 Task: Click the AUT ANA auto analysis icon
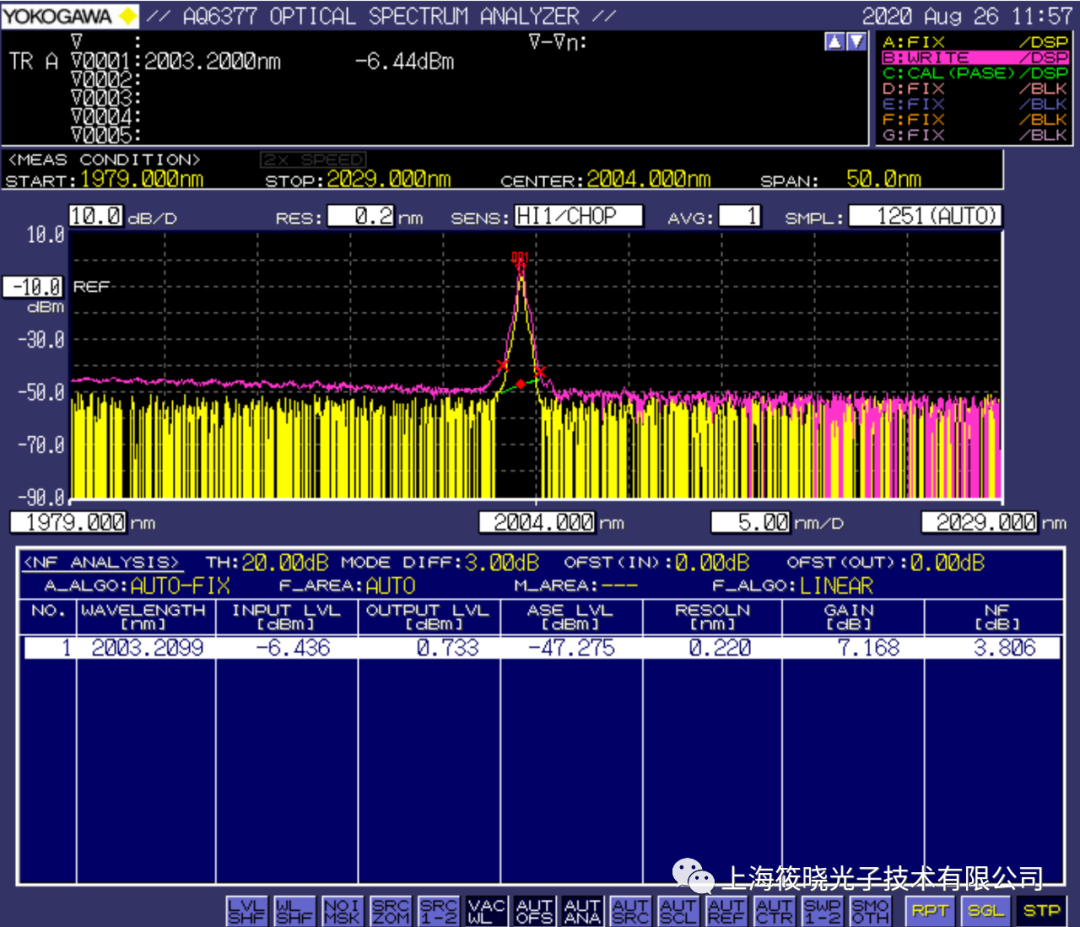(582, 911)
